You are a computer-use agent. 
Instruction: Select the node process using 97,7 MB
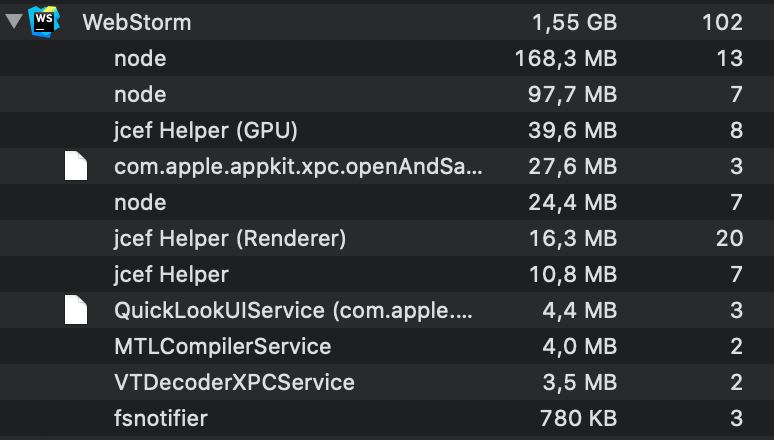click(x=387, y=94)
